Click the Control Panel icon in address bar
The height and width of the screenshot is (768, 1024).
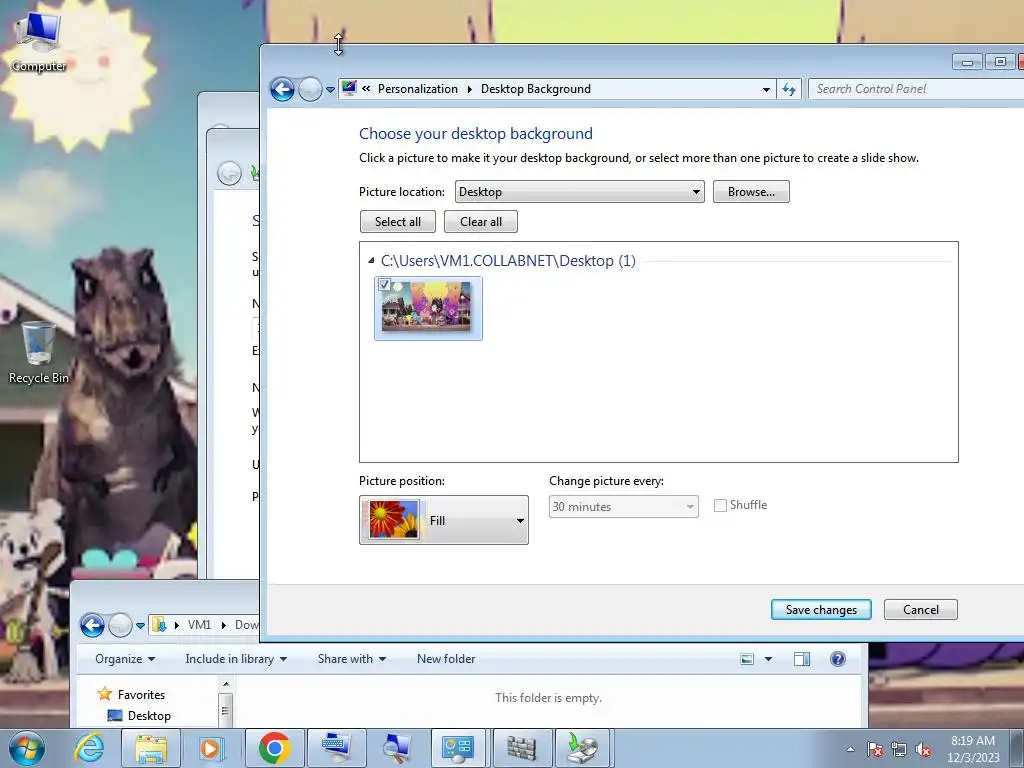click(349, 89)
